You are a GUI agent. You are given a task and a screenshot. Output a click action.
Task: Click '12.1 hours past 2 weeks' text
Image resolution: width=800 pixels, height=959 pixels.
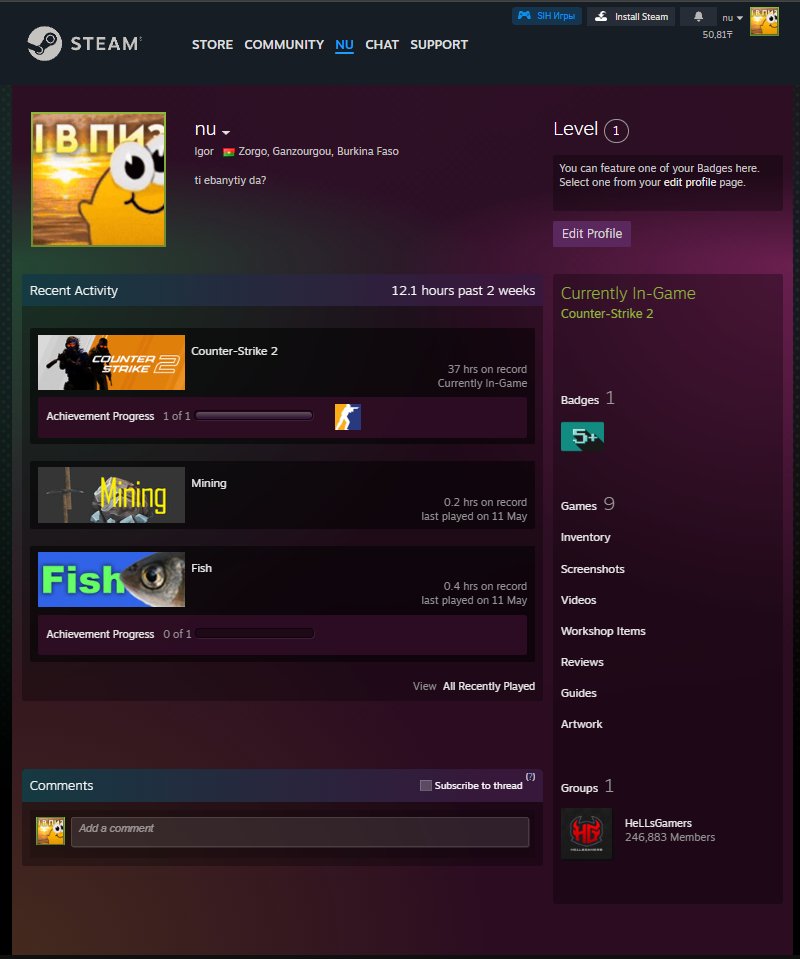point(463,291)
